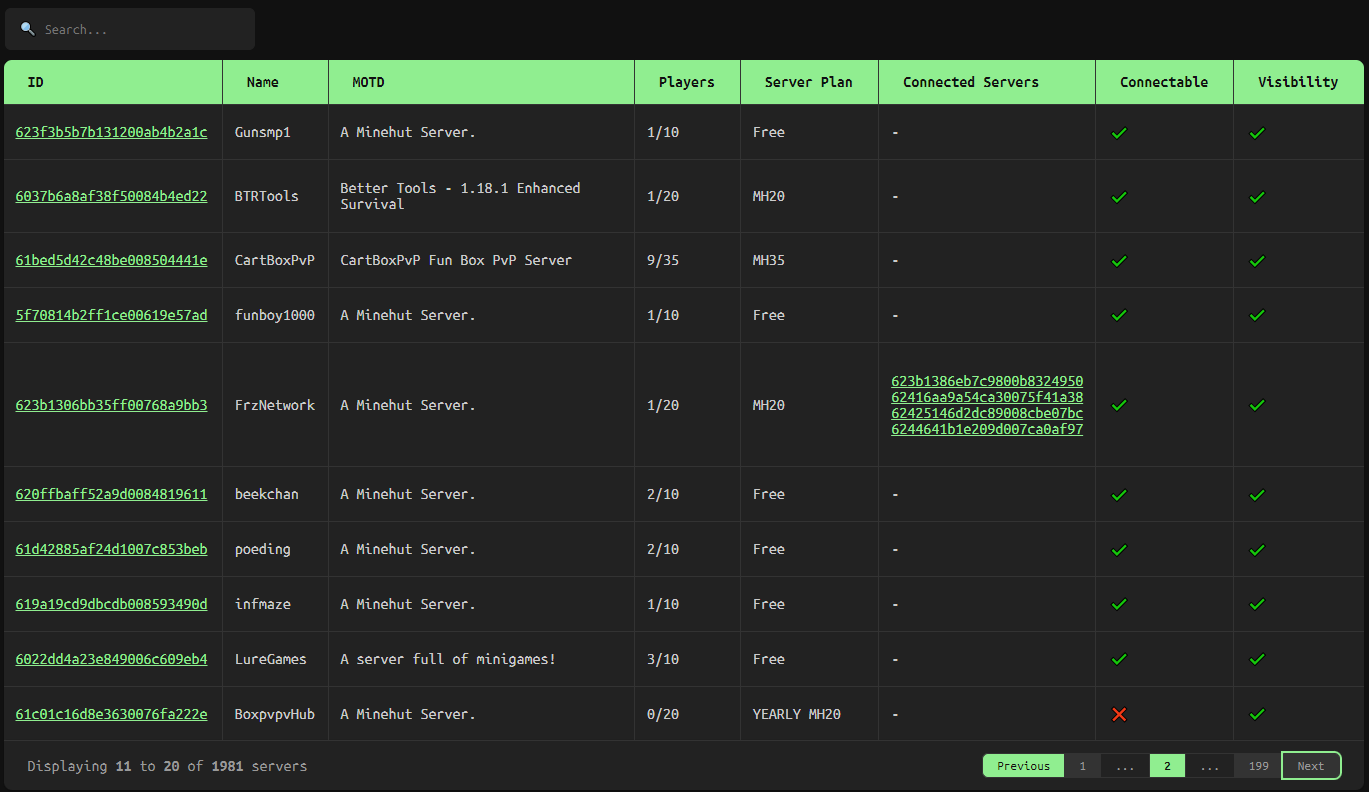Click Visibility checkmark for poeding row
The height and width of the screenshot is (792, 1369).
(1257, 550)
